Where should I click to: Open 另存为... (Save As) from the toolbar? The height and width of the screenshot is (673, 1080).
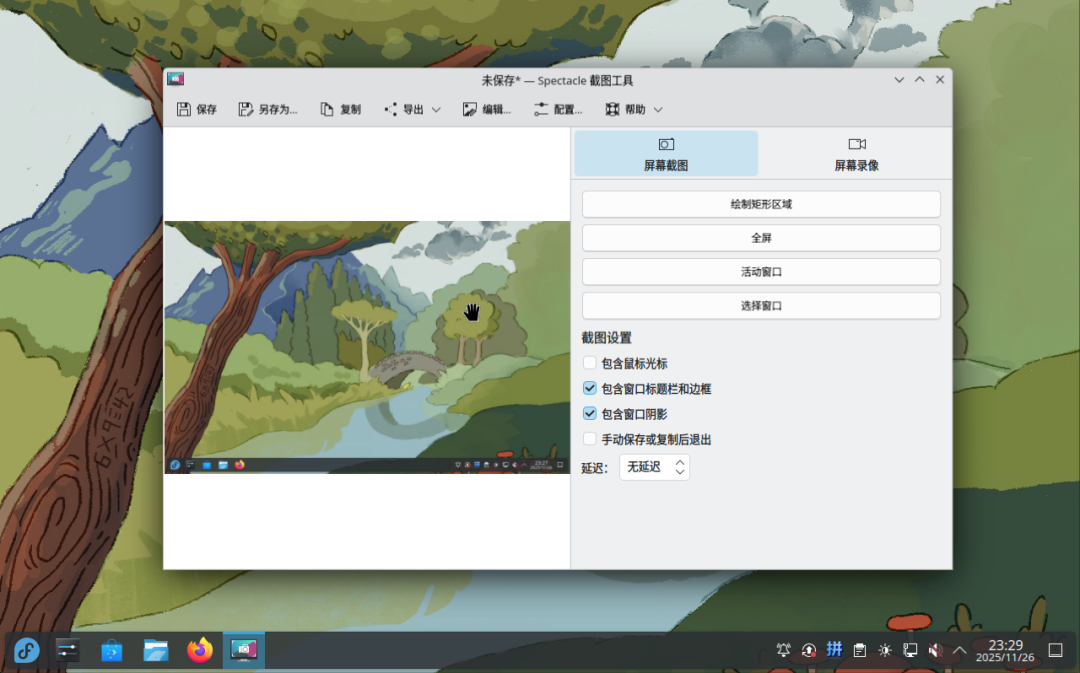(x=268, y=110)
